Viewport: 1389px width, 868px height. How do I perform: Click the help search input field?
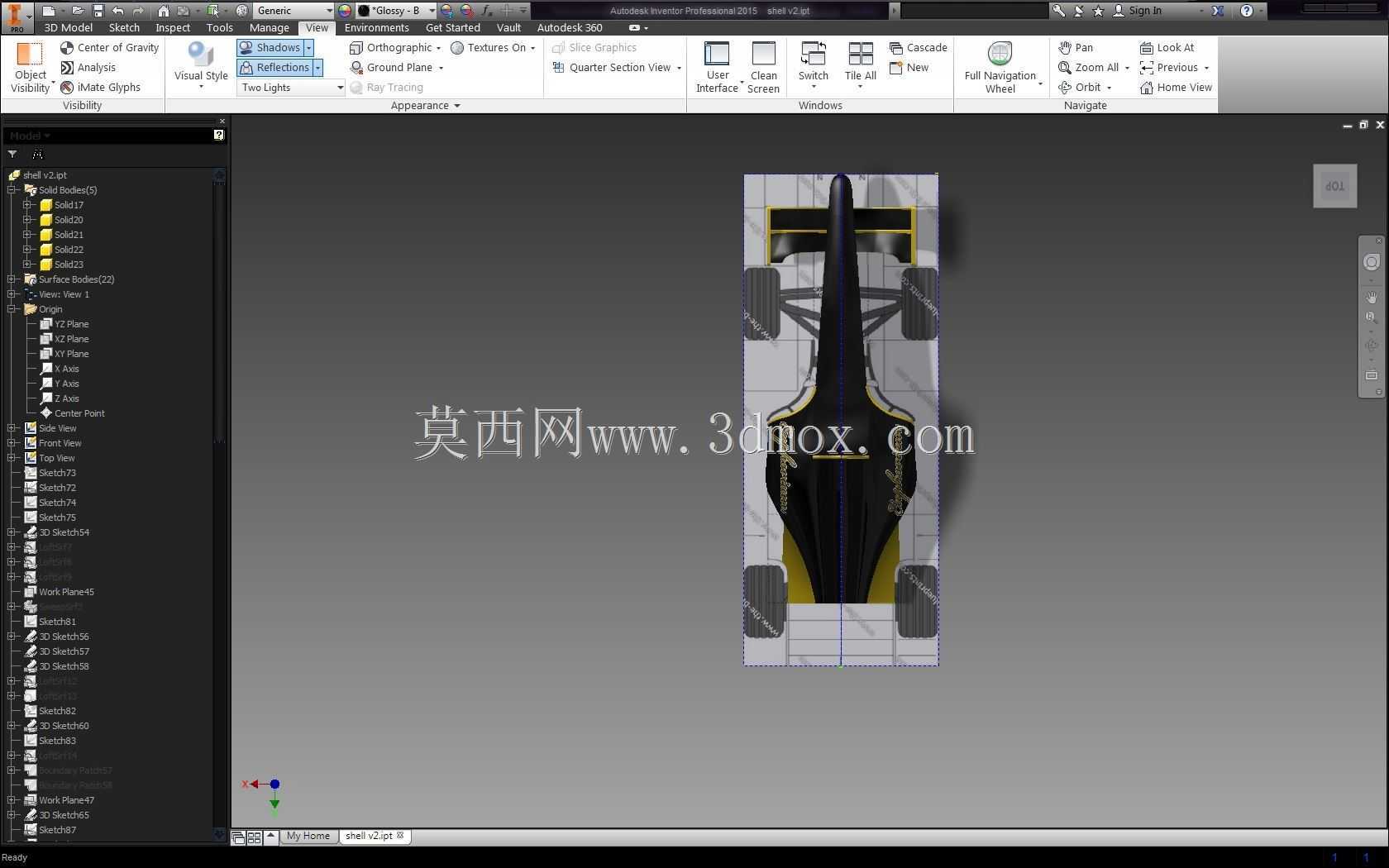pyautogui.click(x=973, y=11)
